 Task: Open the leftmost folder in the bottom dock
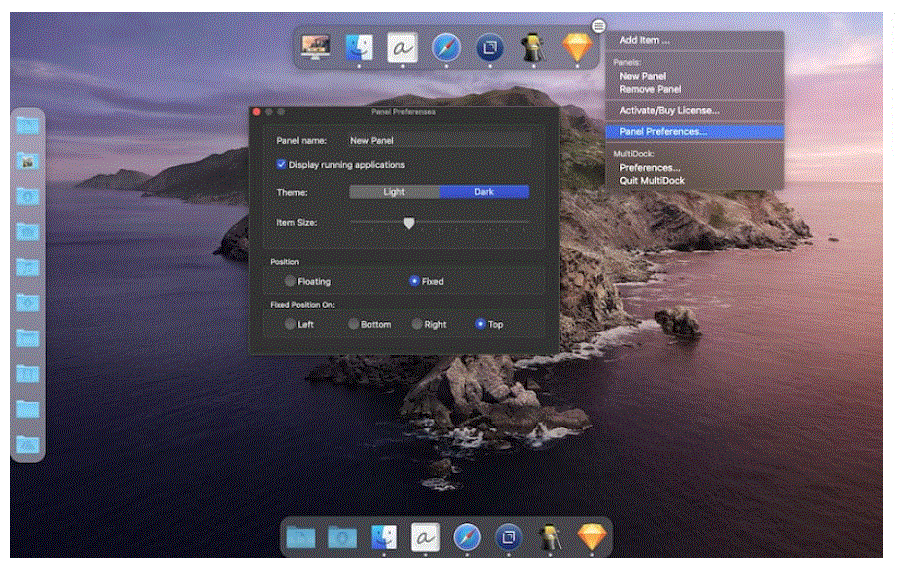pyautogui.click(x=301, y=538)
